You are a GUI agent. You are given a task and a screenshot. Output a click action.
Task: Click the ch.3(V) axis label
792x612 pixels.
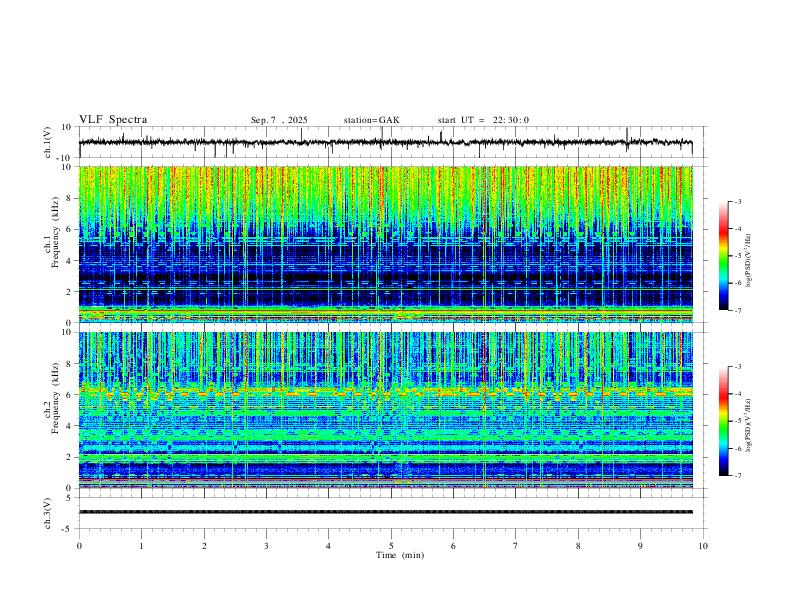coord(48,513)
